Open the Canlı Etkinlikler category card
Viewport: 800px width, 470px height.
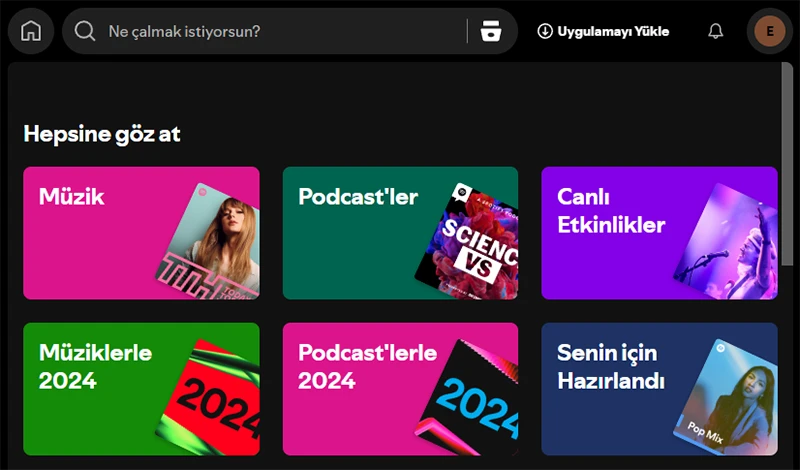click(x=660, y=233)
